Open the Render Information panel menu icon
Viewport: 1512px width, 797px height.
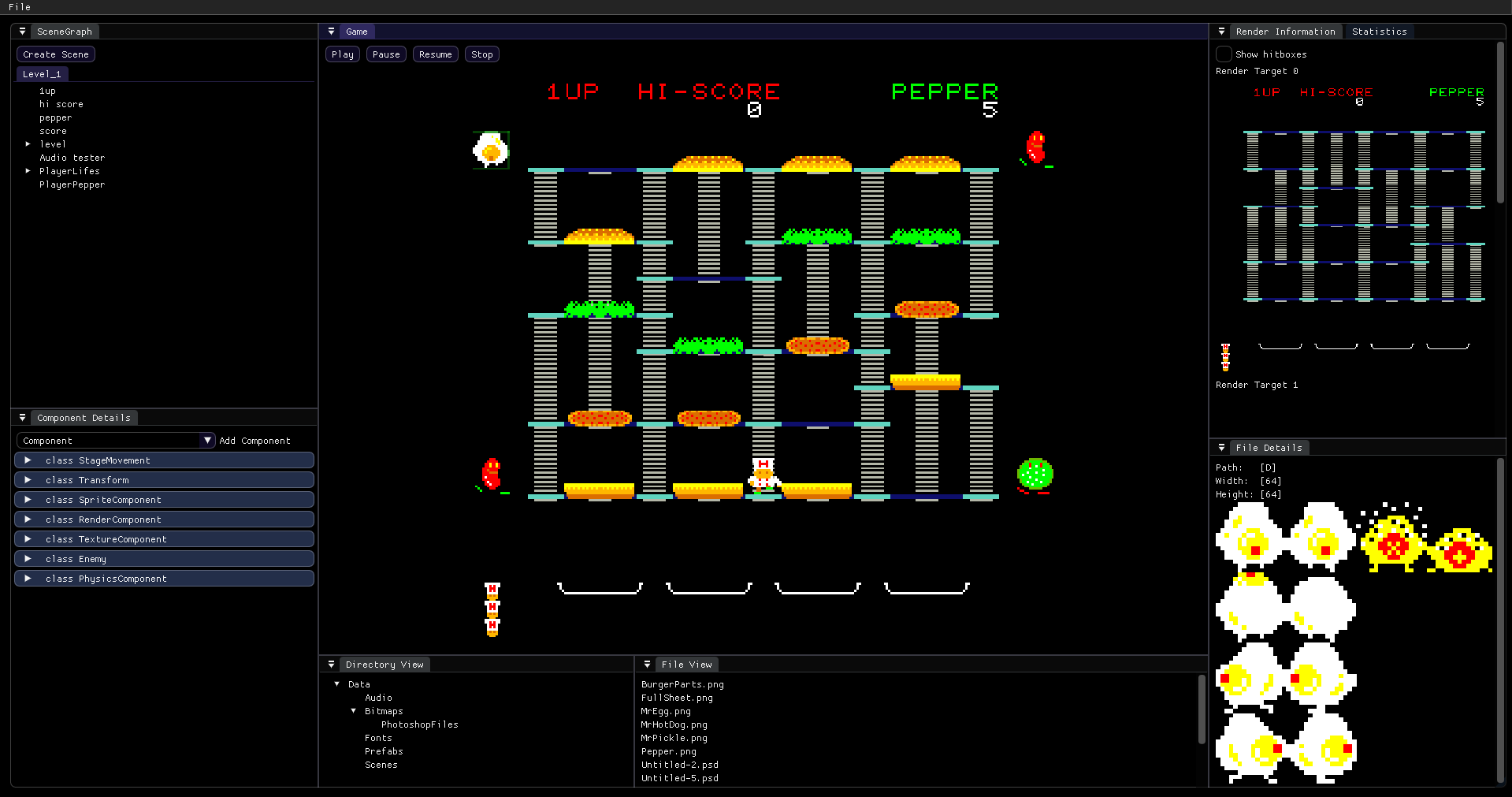[x=1221, y=32]
